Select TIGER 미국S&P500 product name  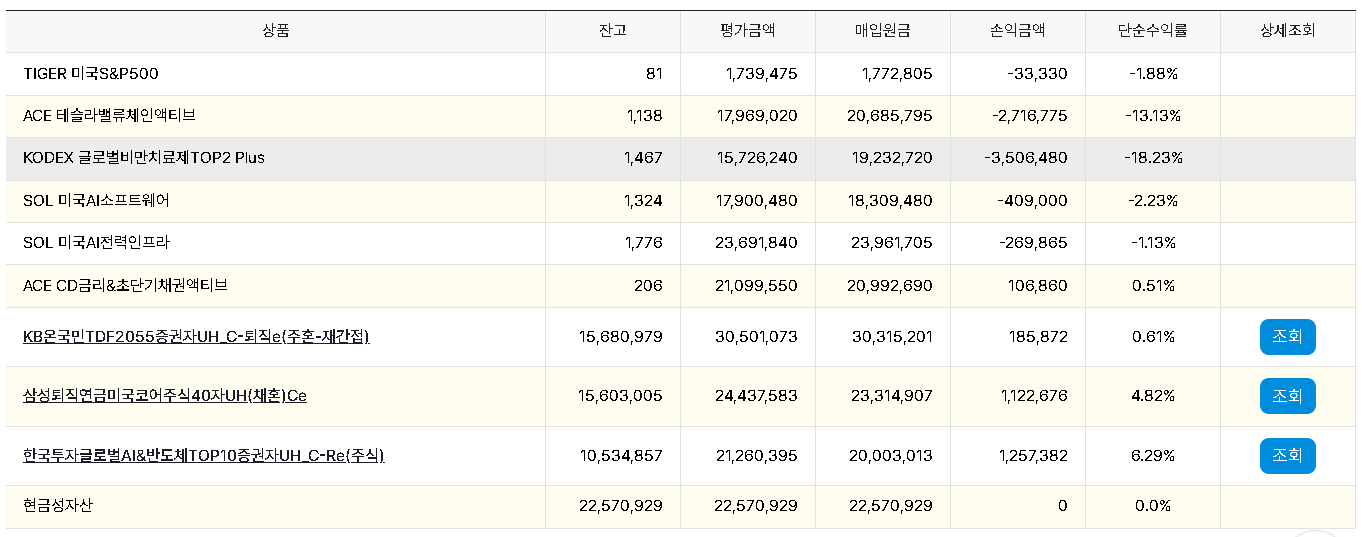click(91, 74)
